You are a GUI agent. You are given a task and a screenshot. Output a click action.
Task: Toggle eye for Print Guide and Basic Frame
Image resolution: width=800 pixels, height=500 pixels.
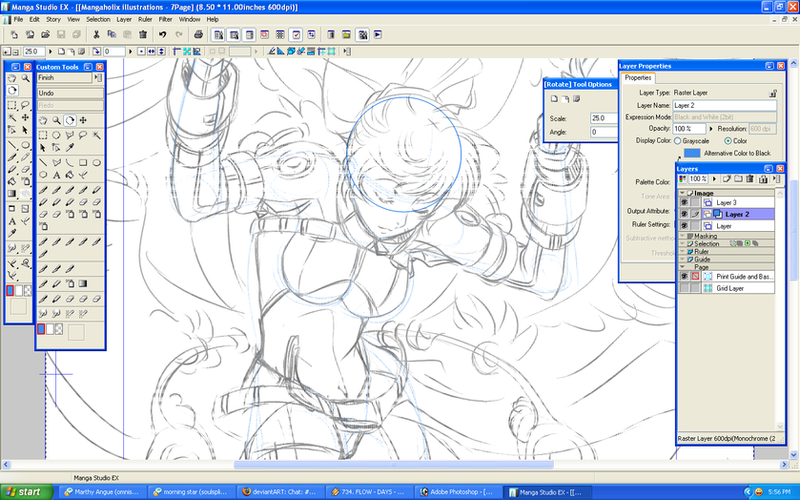684,277
